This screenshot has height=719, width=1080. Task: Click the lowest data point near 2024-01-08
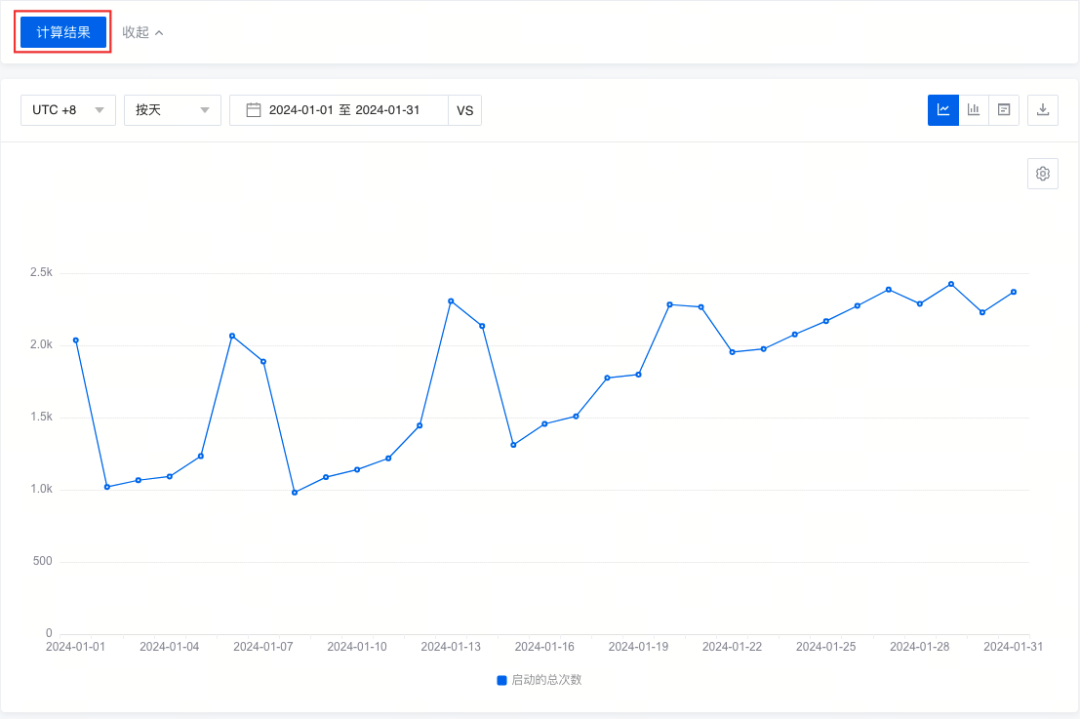[294, 492]
